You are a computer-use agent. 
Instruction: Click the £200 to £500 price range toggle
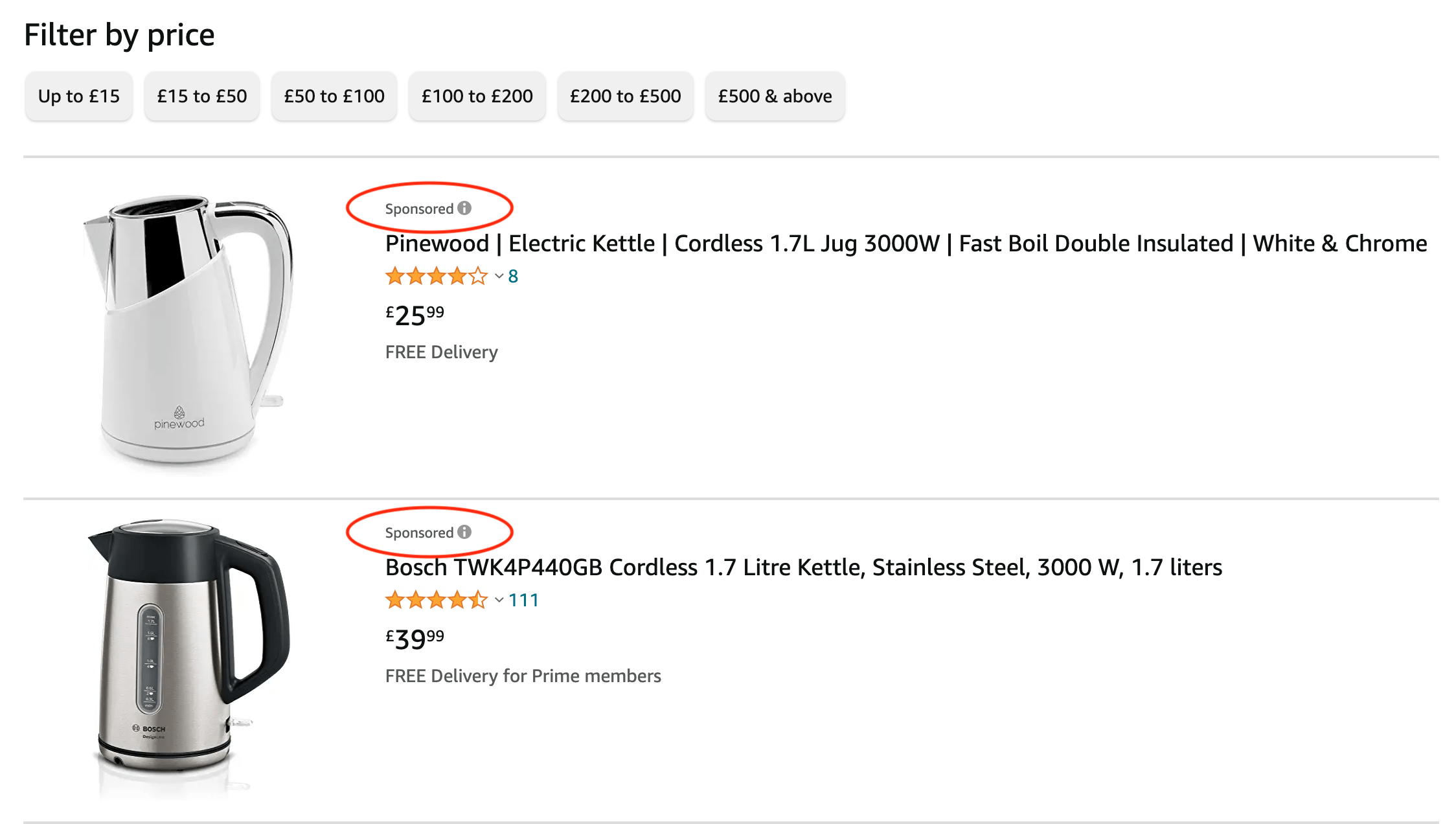pos(624,96)
